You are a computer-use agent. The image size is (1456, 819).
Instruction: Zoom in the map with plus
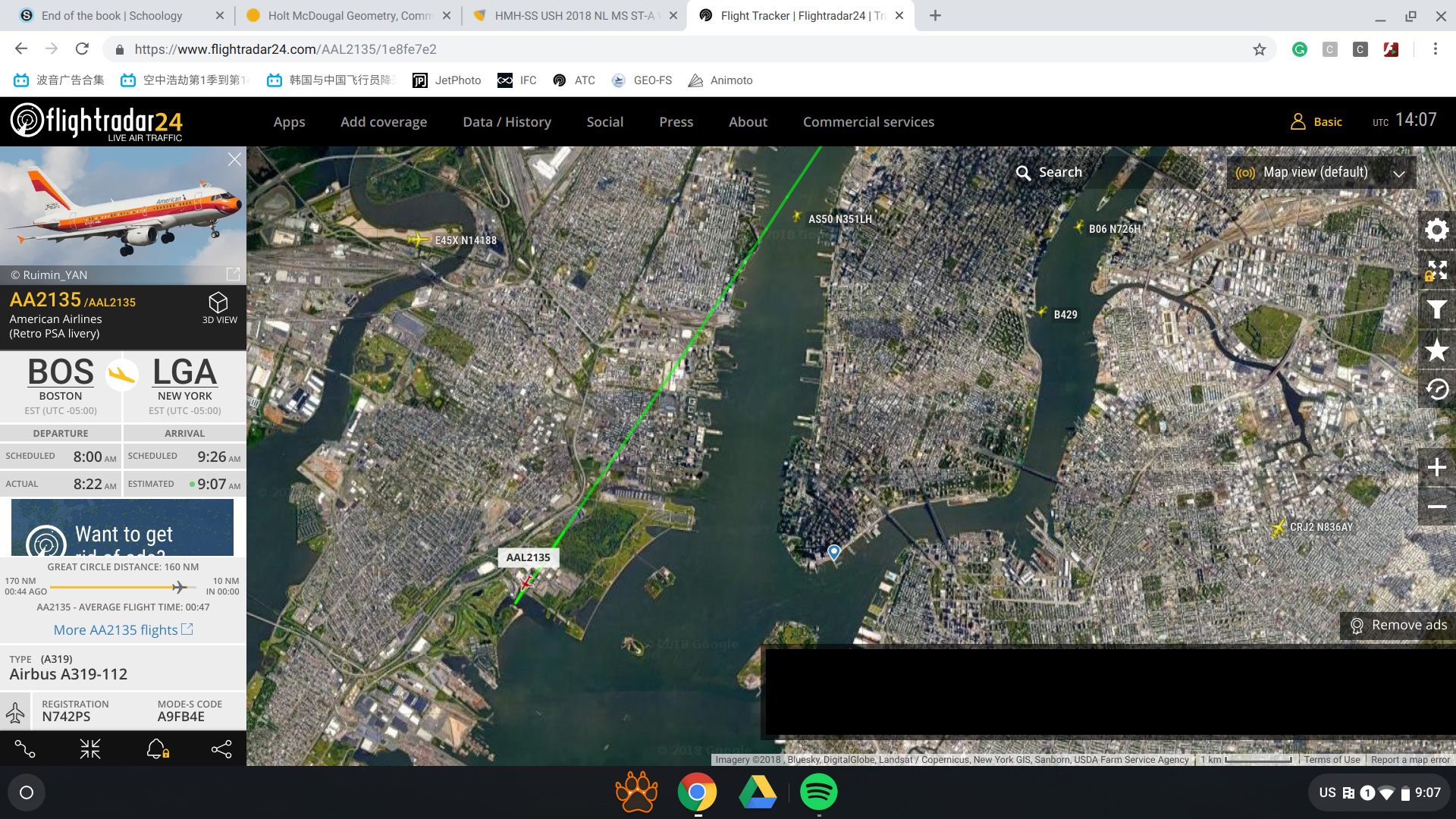click(1436, 467)
